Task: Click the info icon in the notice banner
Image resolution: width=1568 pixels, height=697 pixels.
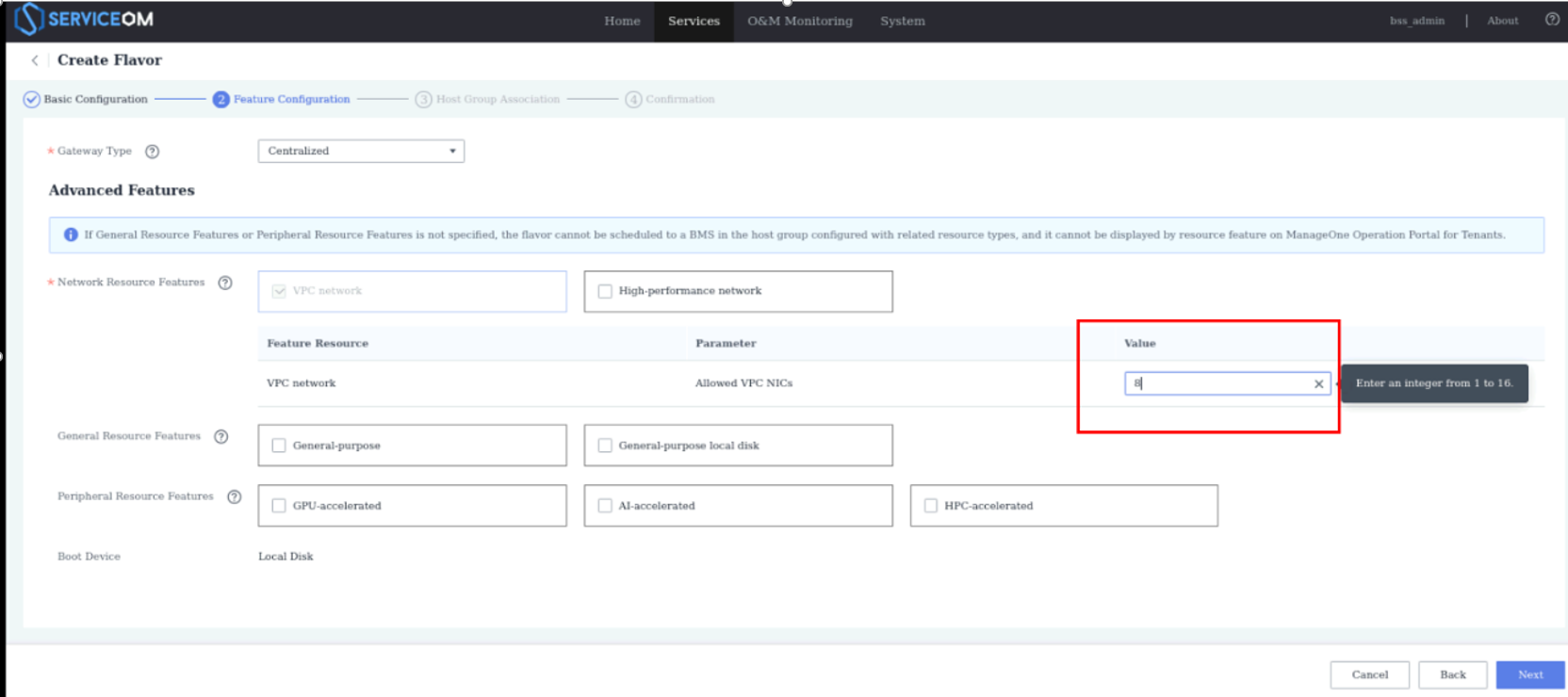Action: 71,235
